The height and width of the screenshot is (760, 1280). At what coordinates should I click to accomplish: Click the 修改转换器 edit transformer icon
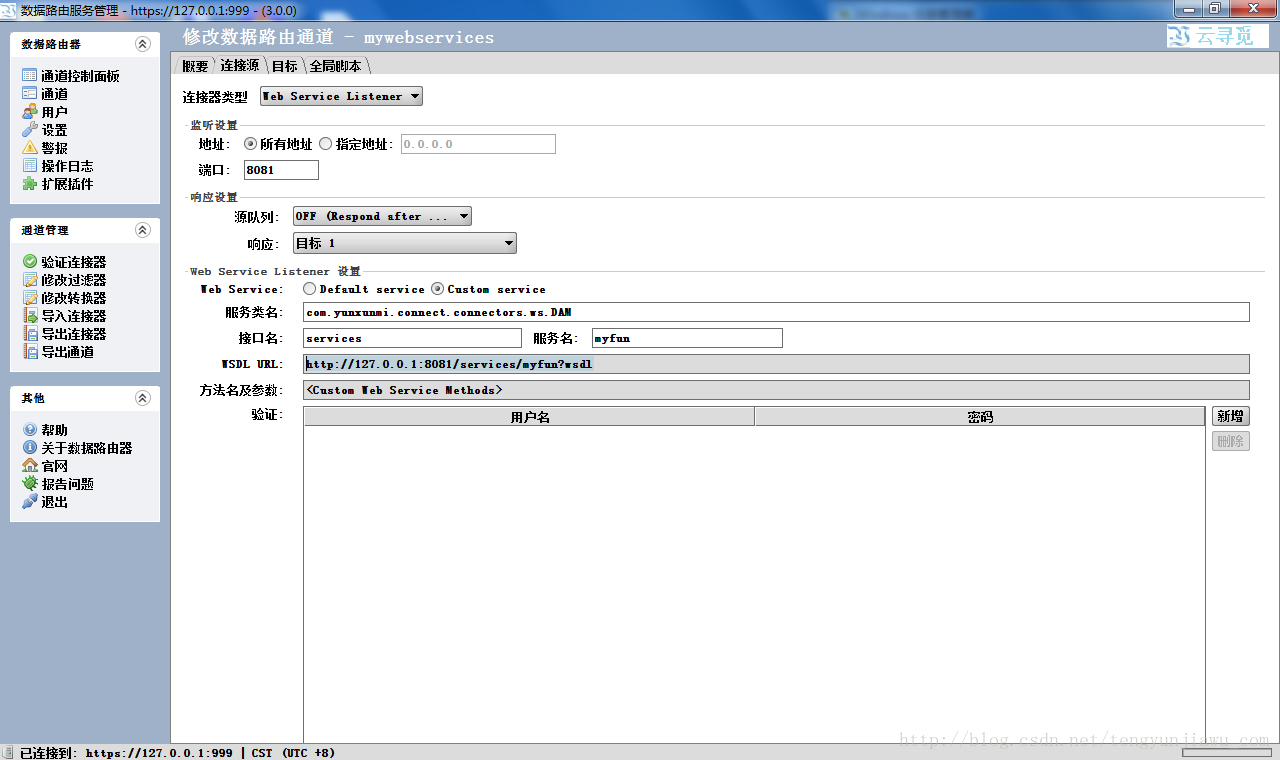coord(30,298)
